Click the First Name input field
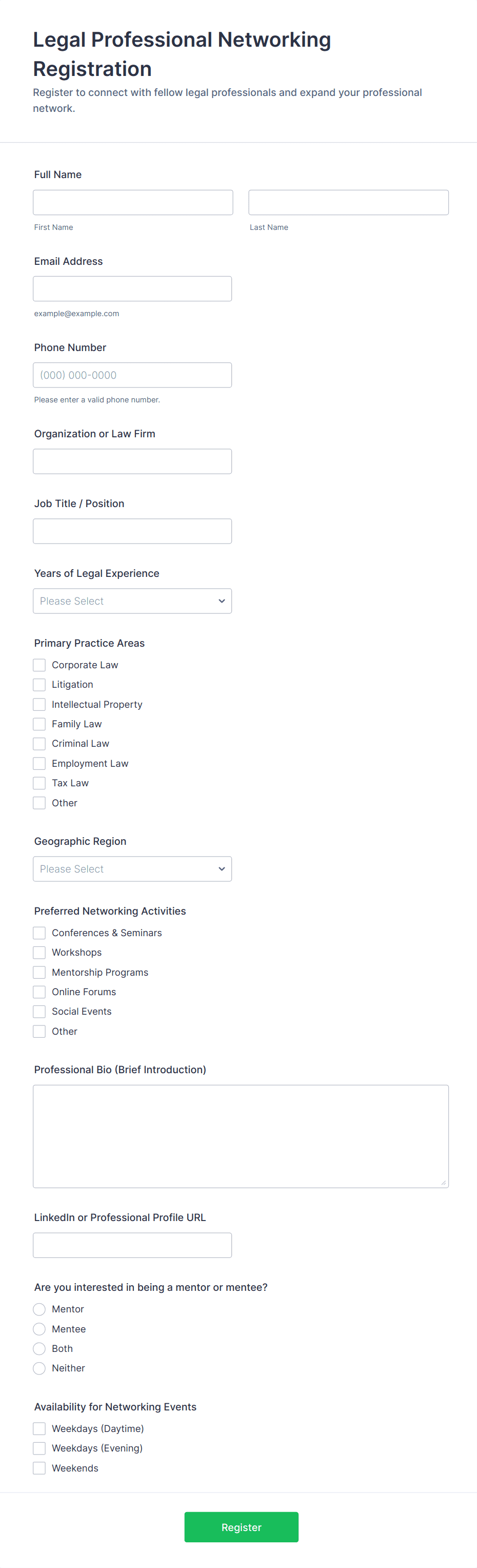This screenshot has width=477, height=1568. tap(133, 202)
